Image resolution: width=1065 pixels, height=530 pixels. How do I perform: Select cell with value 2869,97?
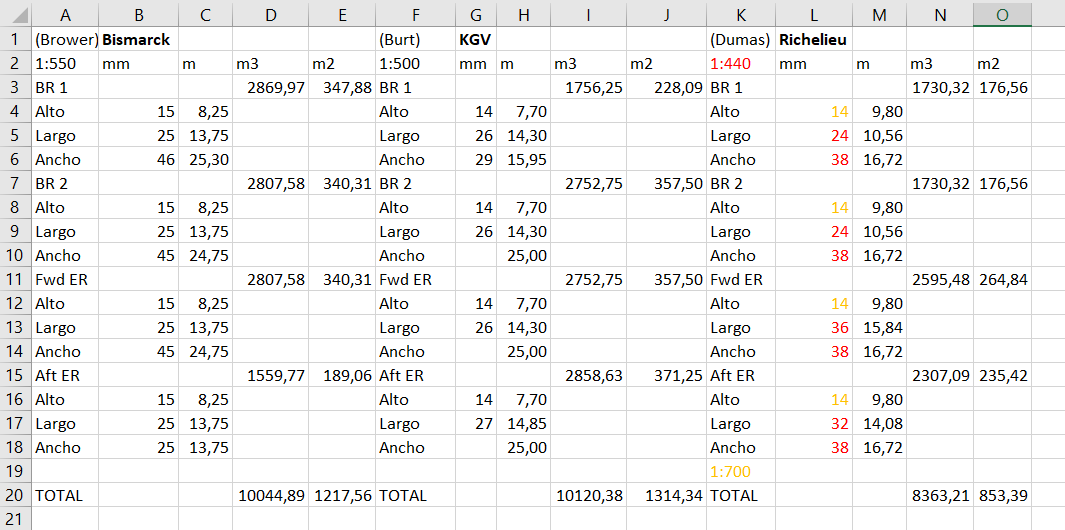coord(270,88)
